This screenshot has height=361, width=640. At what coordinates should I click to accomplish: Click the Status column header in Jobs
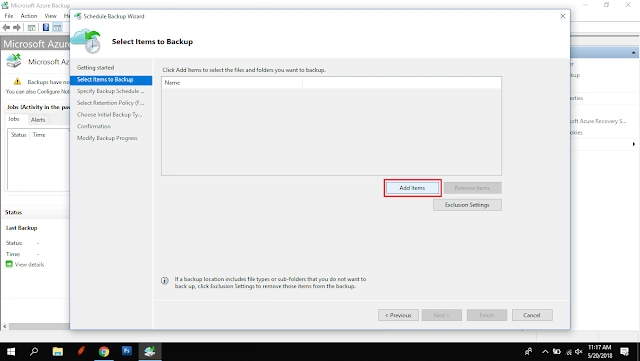click(x=18, y=135)
